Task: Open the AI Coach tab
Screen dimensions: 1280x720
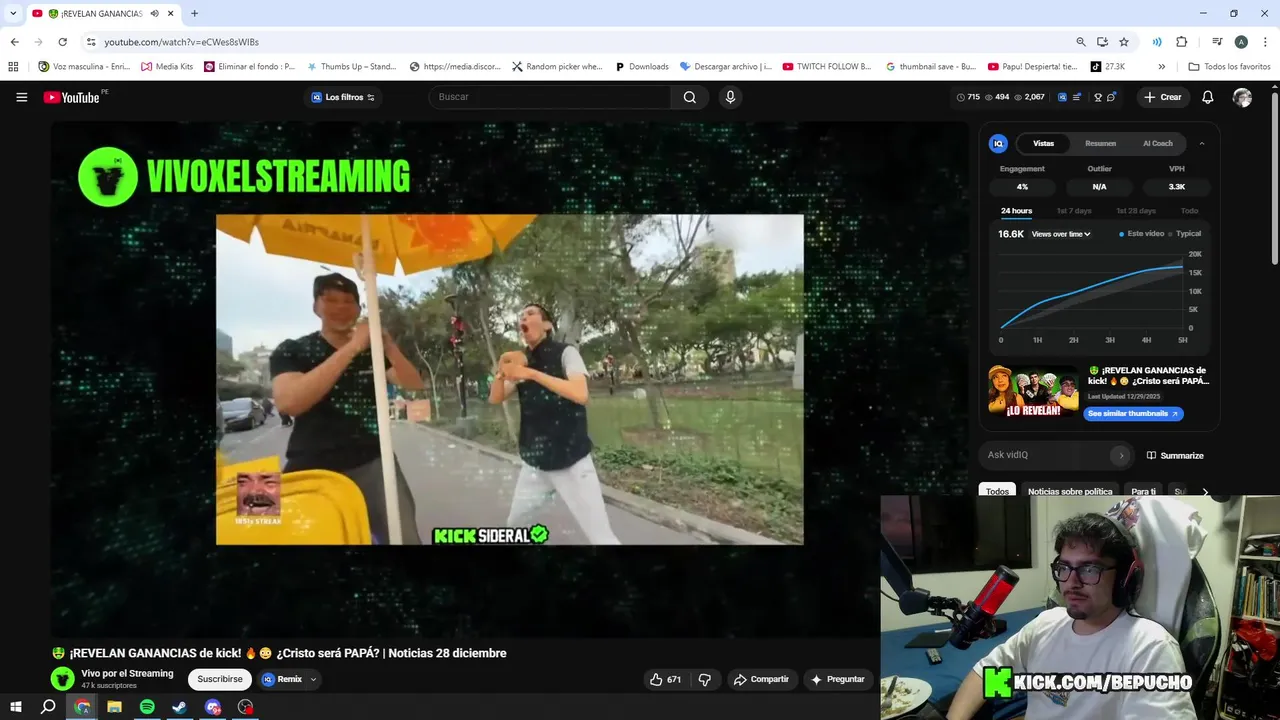Action: click(1158, 143)
